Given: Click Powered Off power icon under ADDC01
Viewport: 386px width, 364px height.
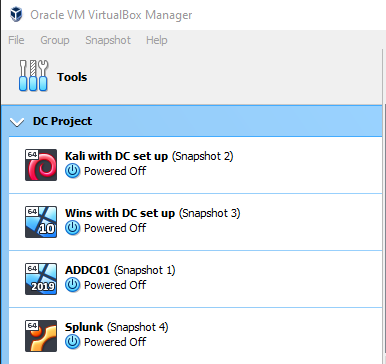Looking at the screenshot, I should click(72, 285).
